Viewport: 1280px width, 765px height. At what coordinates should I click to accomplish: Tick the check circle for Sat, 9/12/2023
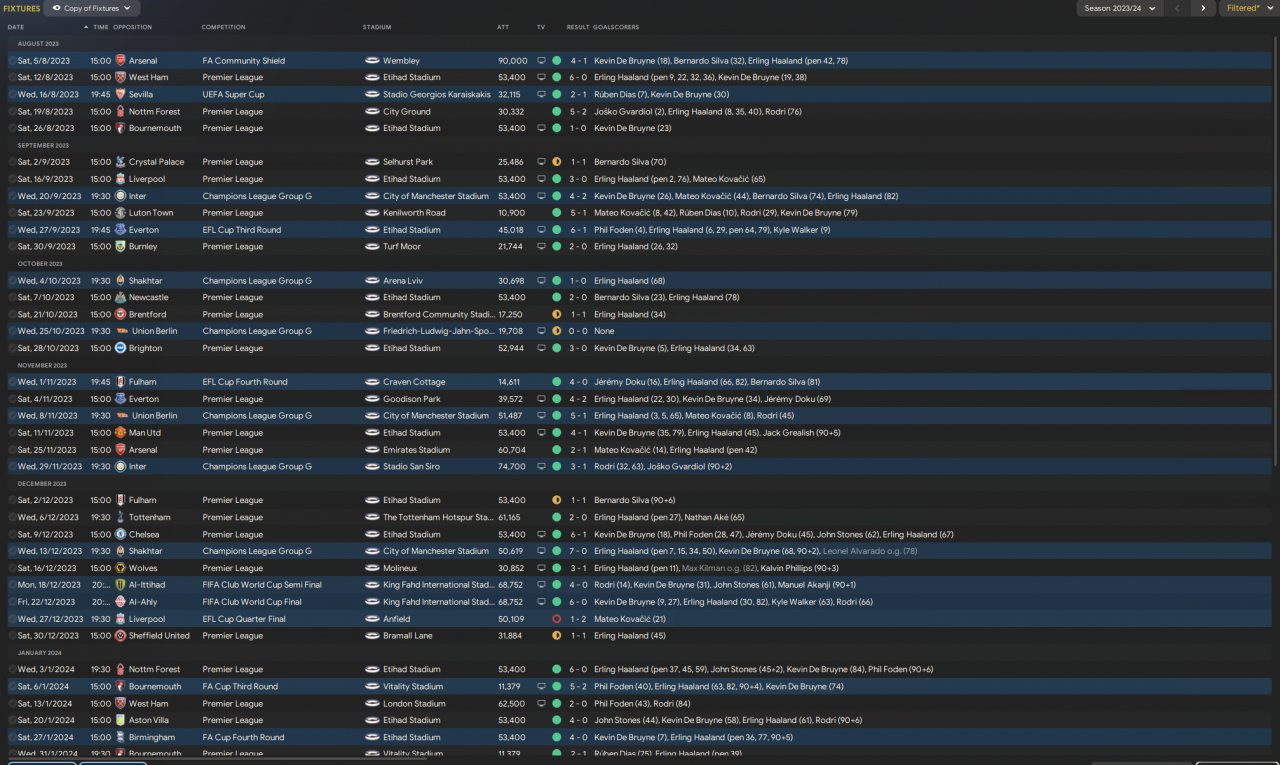click(x=12, y=535)
